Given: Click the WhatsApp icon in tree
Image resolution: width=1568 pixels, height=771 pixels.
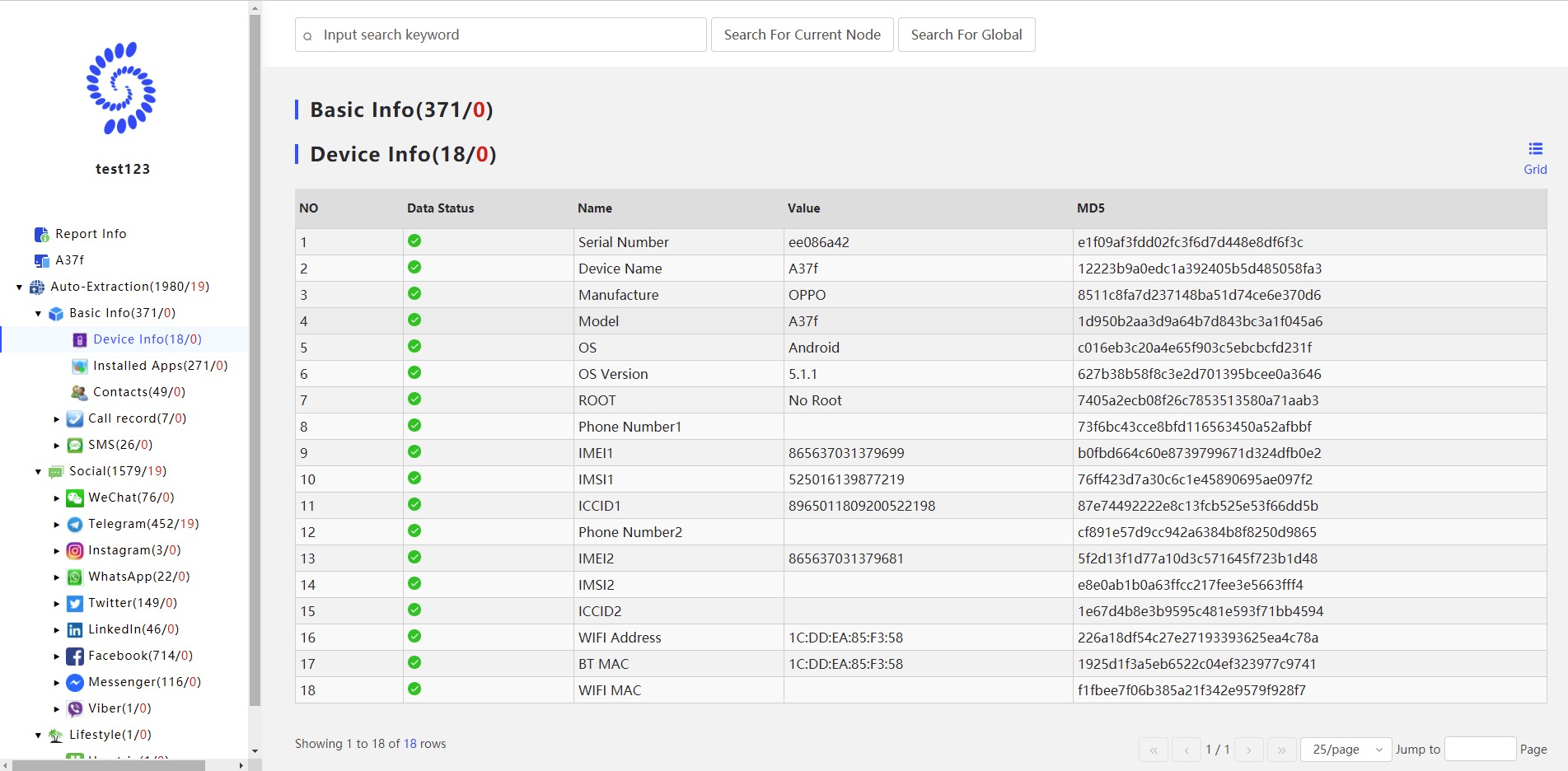Looking at the screenshot, I should (x=75, y=577).
